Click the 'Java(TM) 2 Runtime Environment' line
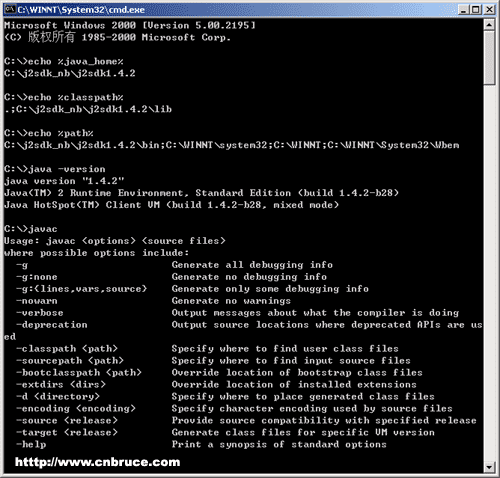Viewport: 500px width, 478px height. pos(201,193)
